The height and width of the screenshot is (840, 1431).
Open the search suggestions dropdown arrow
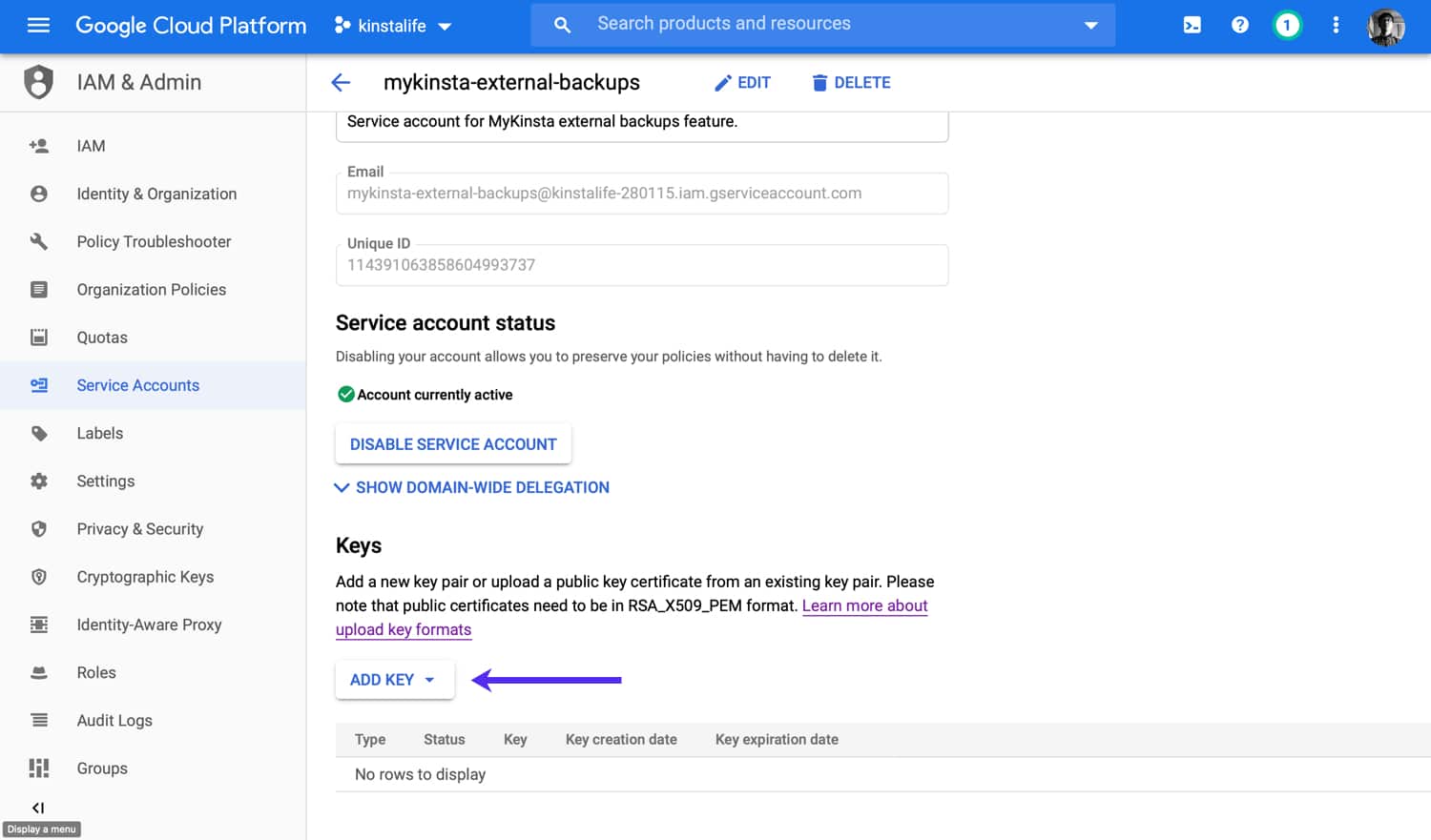(1090, 25)
